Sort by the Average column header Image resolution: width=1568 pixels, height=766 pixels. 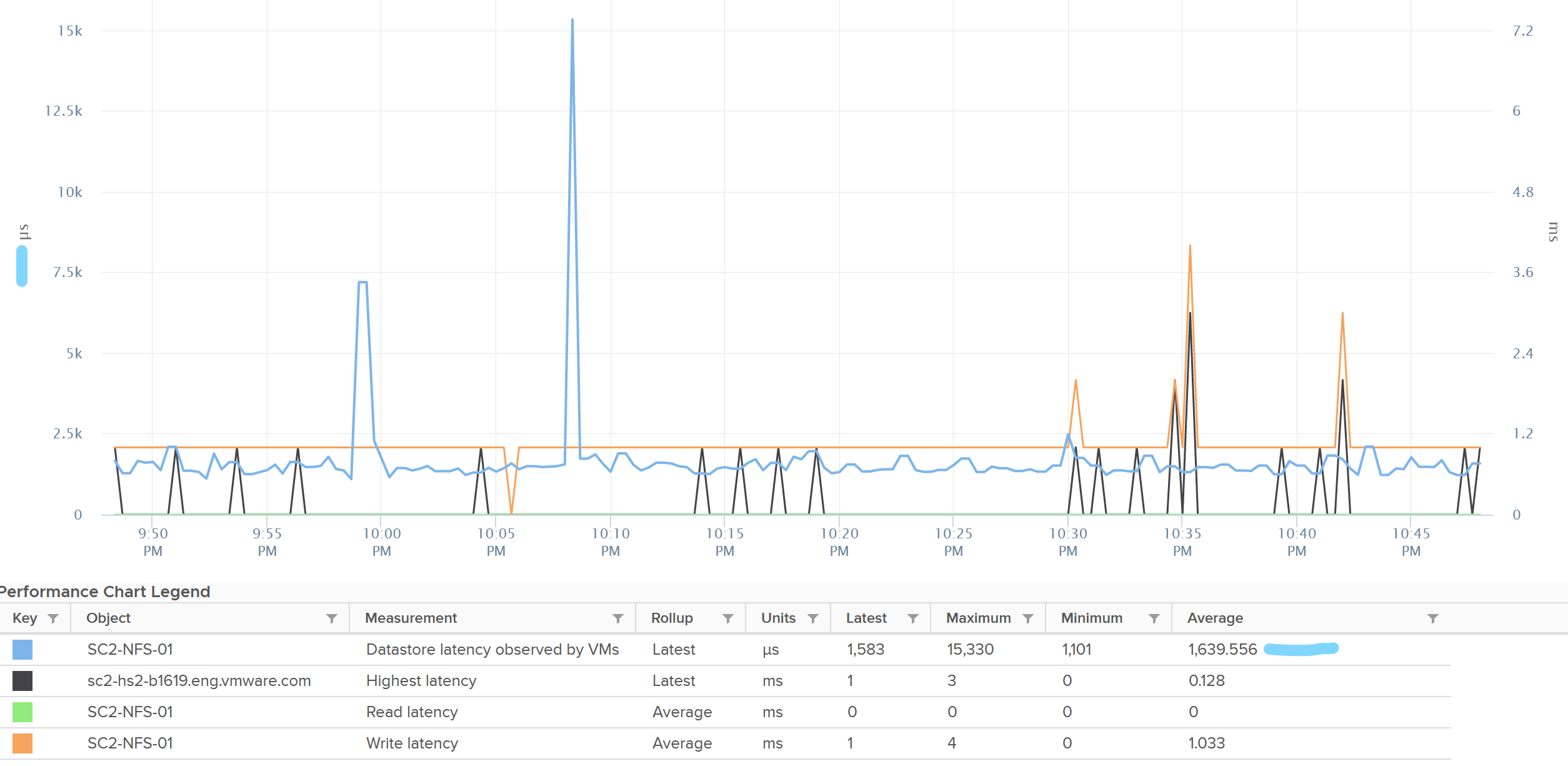1215,618
